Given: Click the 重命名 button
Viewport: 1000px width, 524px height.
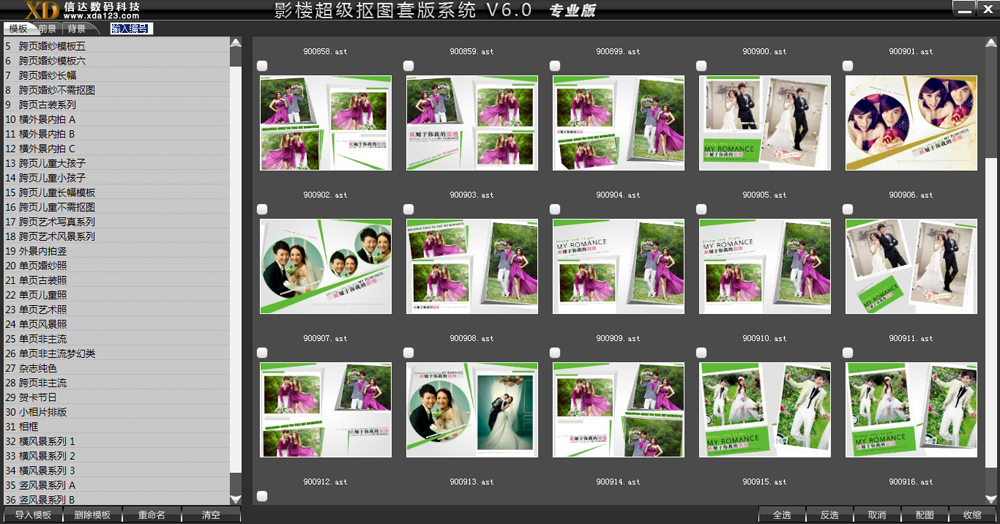Looking at the screenshot, I should (152, 515).
